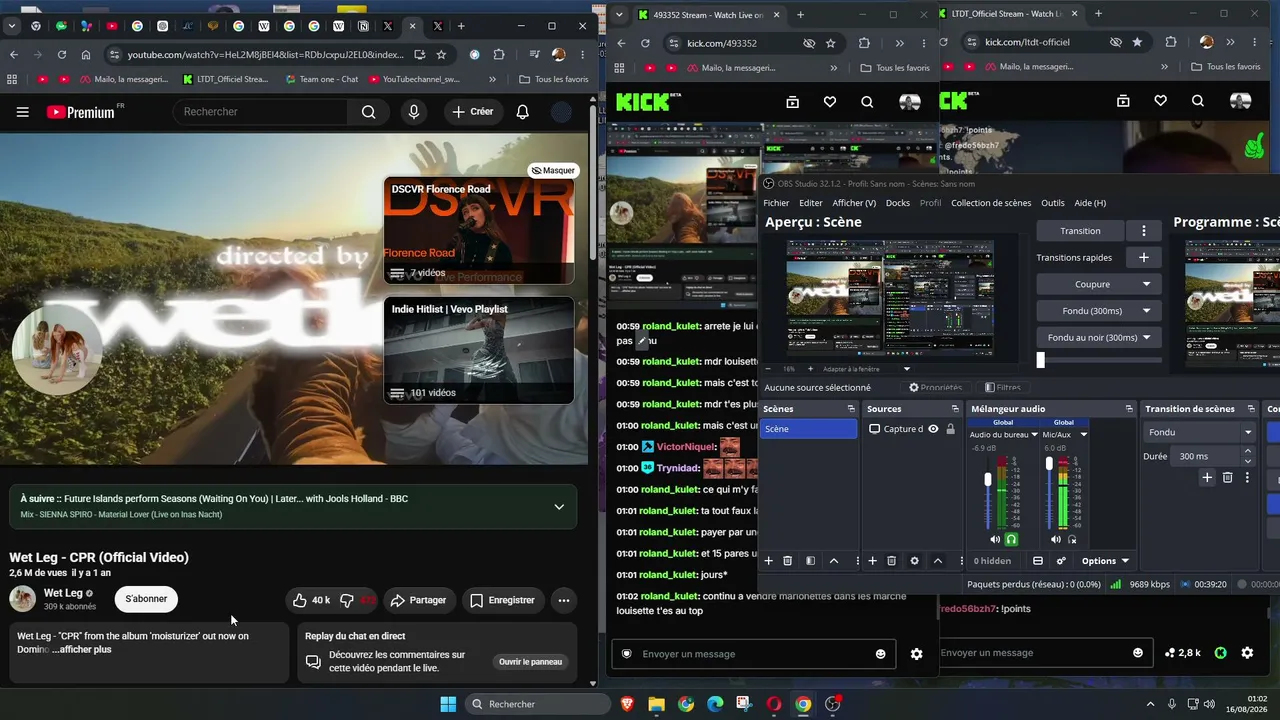Open the Docks menu in OBS
This screenshot has height=720, width=1280.
point(898,203)
